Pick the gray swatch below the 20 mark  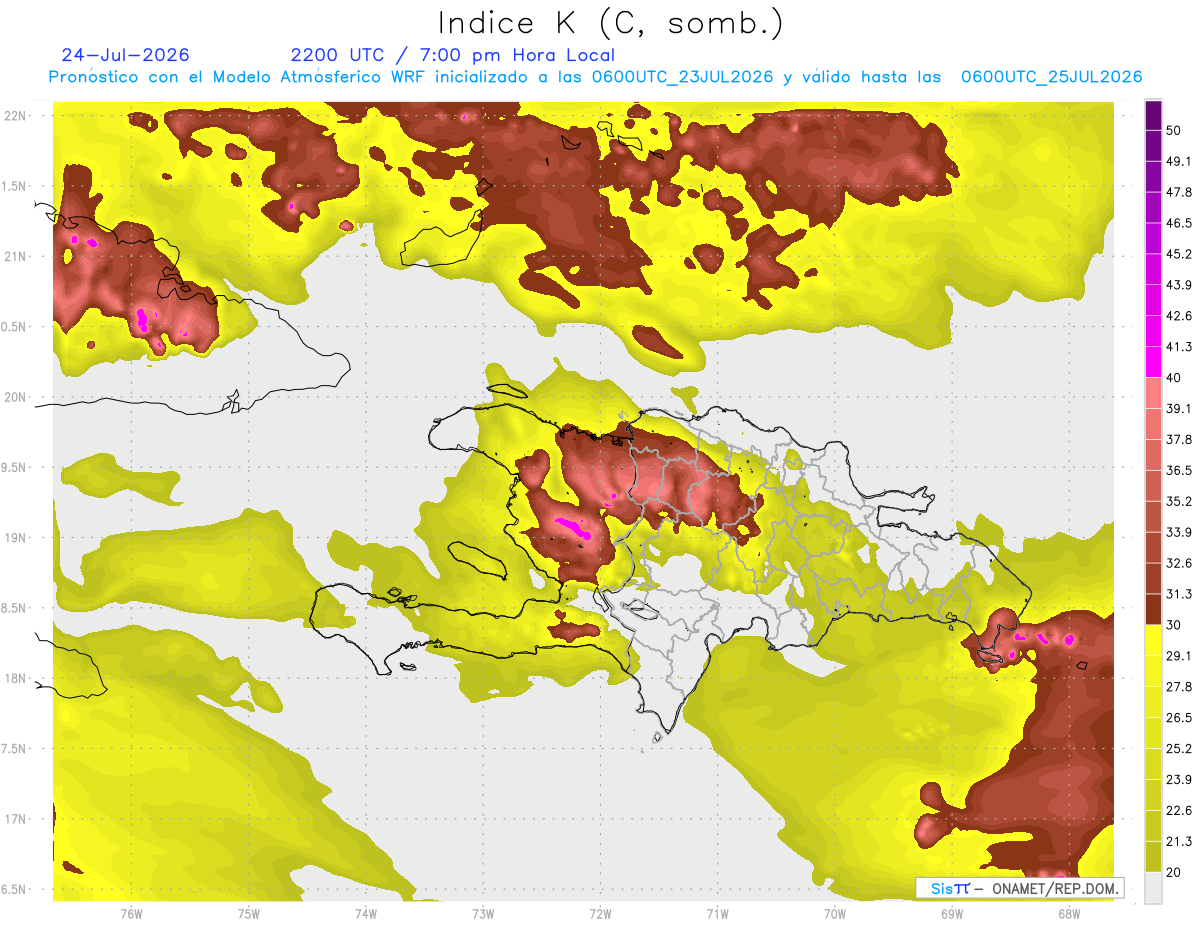(1153, 888)
